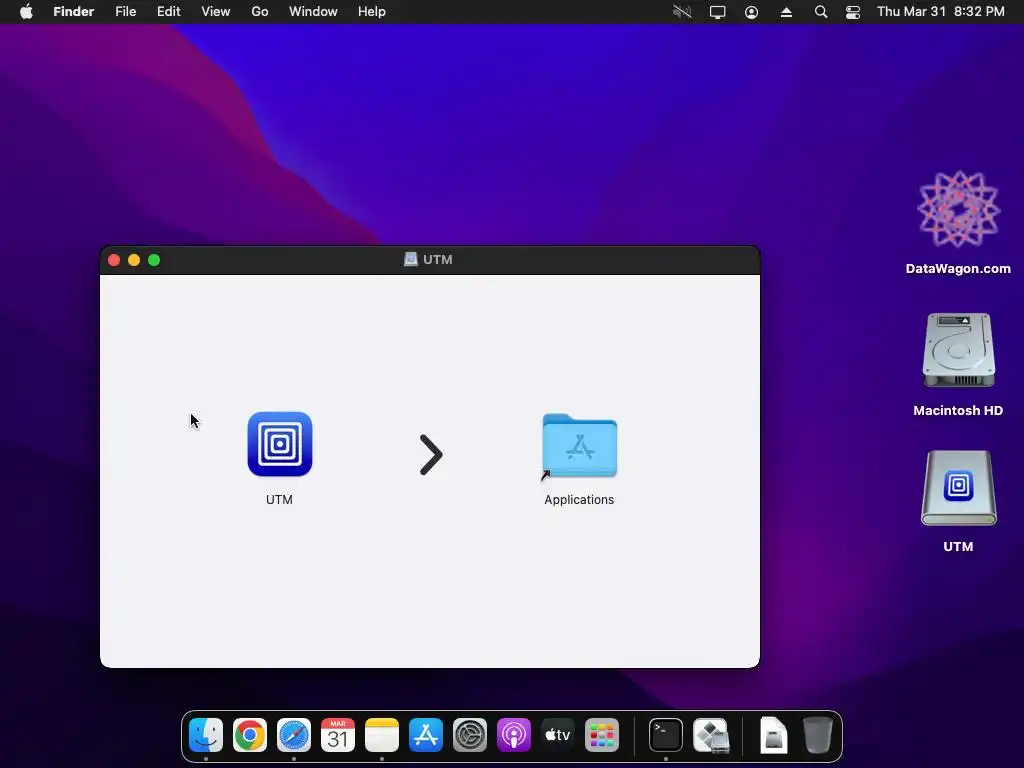Click the DataWagon.com label on the desktop

point(958,268)
